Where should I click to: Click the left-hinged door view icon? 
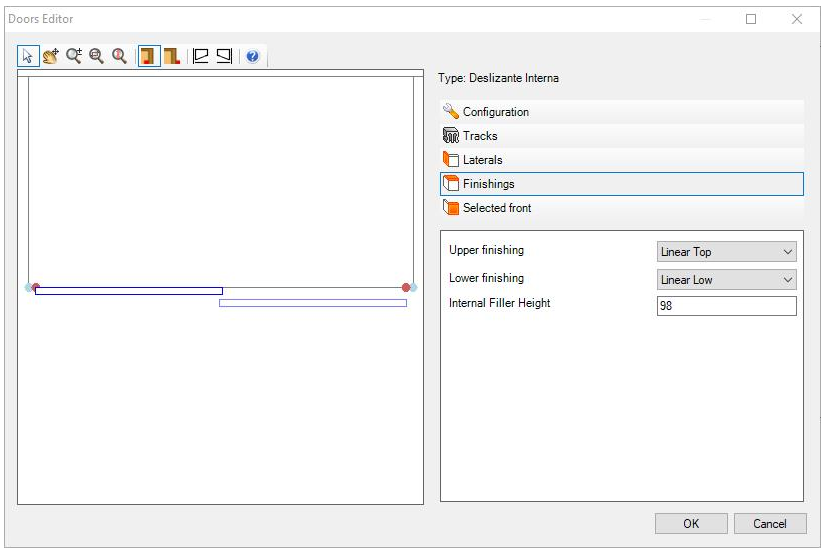(x=201, y=56)
